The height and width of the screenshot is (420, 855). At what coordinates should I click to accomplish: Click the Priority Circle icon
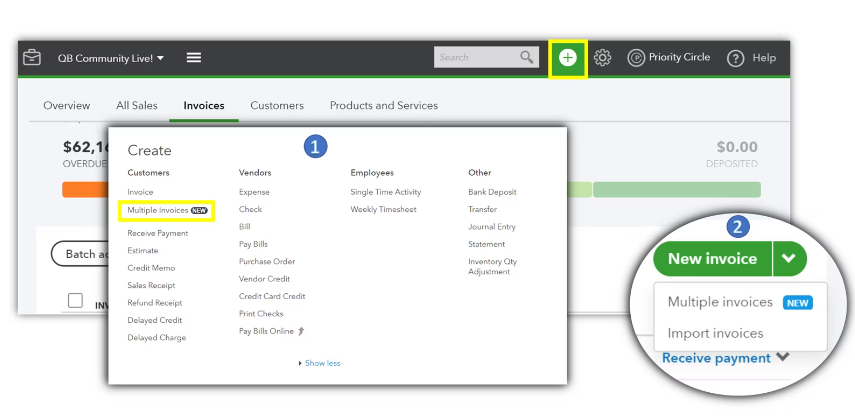pos(636,57)
